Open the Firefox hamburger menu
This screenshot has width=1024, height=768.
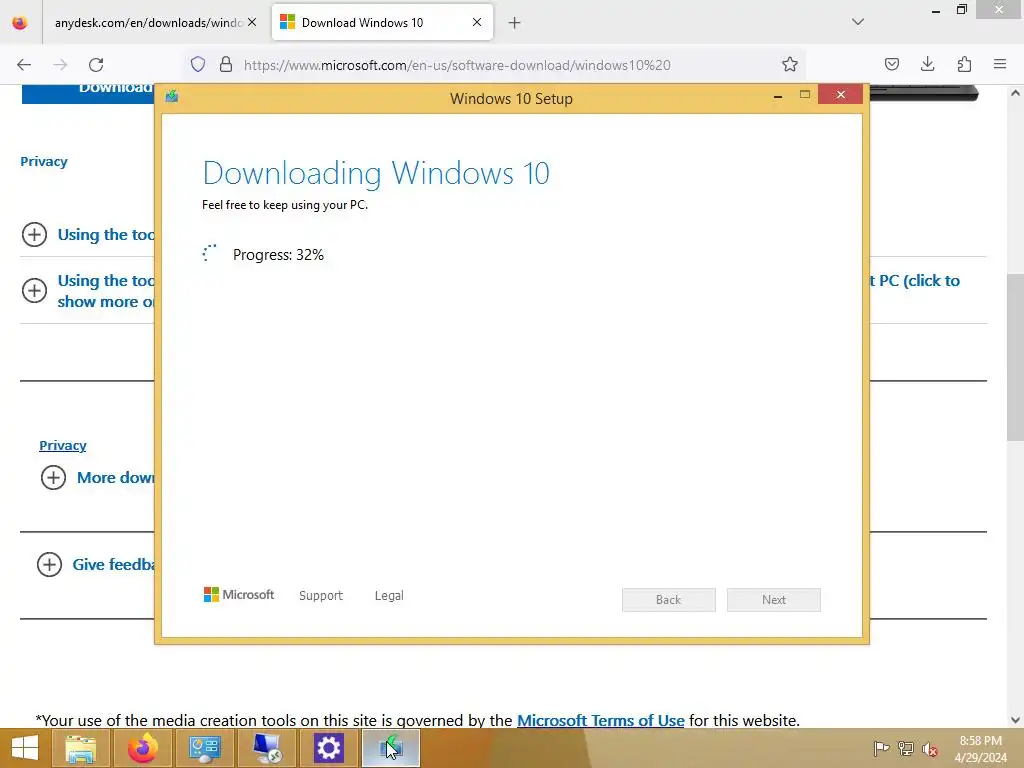(1000, 64)
